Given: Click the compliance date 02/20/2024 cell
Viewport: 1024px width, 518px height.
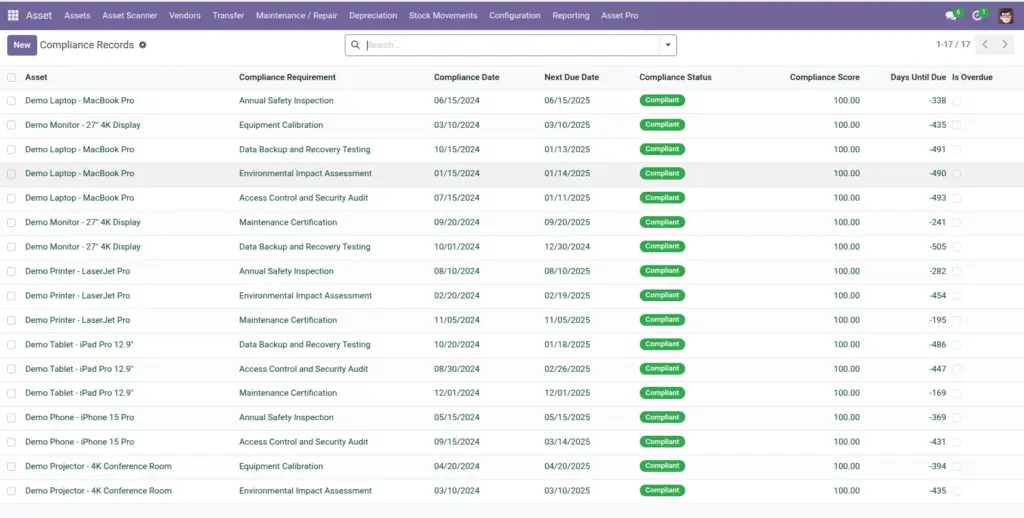Looking at the screenshot, I should [456, 296].
